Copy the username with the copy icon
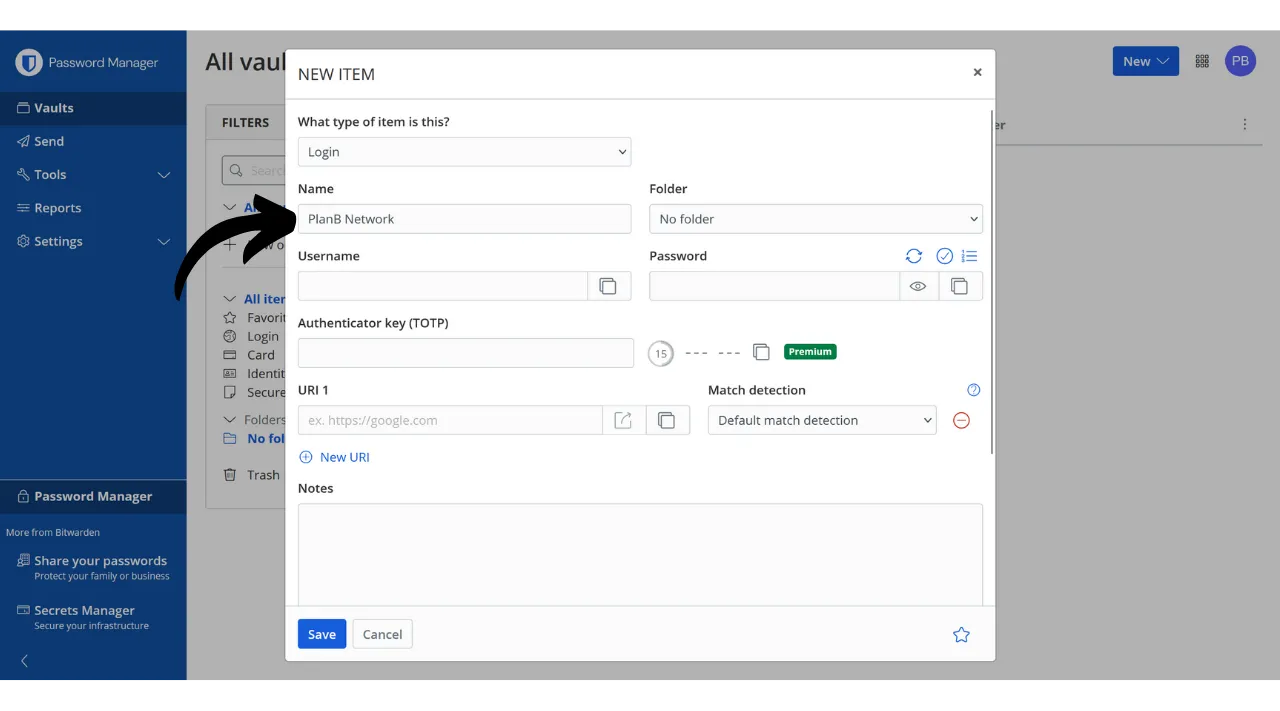 [x=608, y=286]
